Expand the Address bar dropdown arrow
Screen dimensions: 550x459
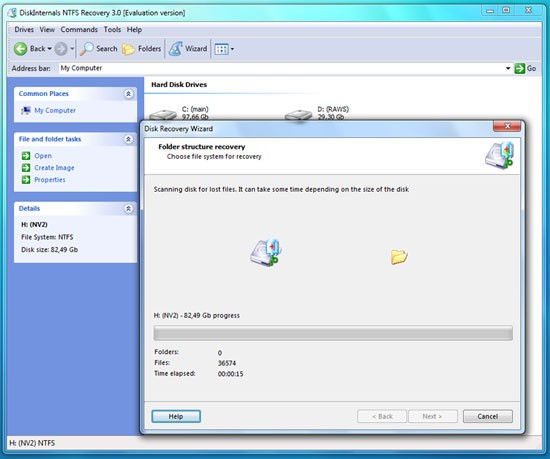coord(508,68)
